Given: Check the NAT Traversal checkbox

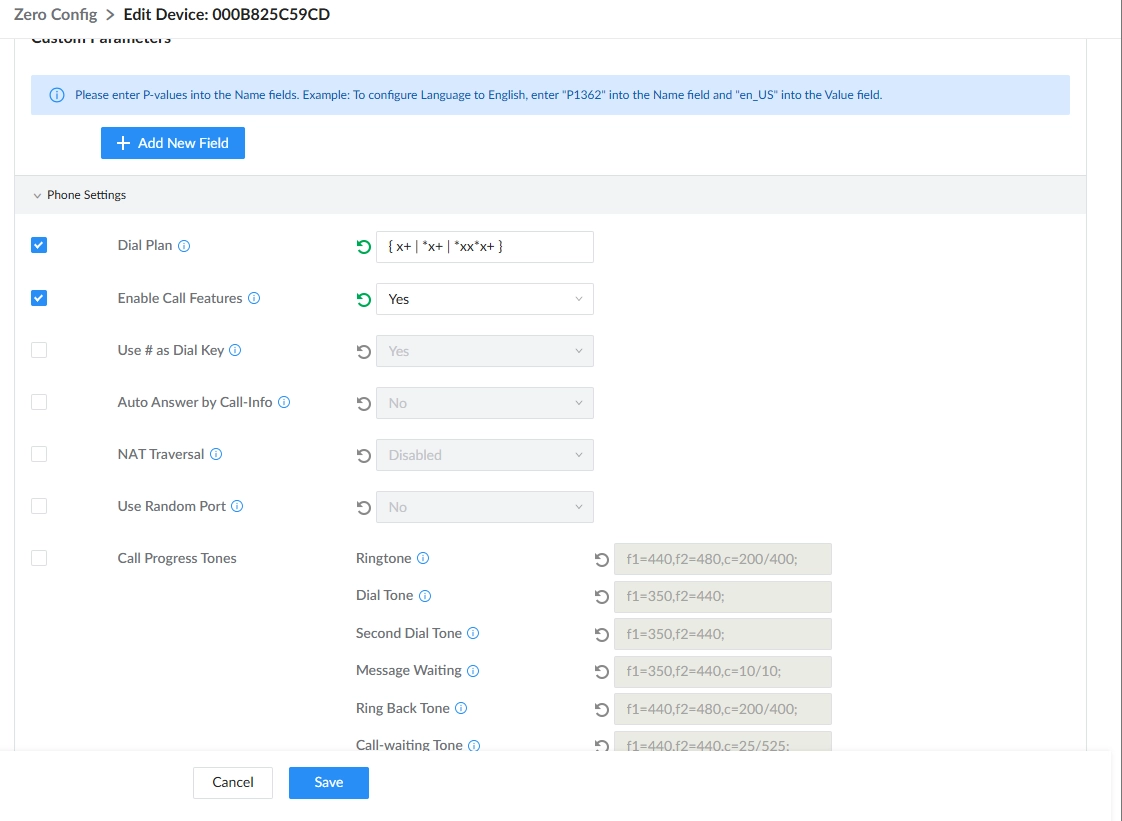Looking at the screenshot, I should 39,455.
